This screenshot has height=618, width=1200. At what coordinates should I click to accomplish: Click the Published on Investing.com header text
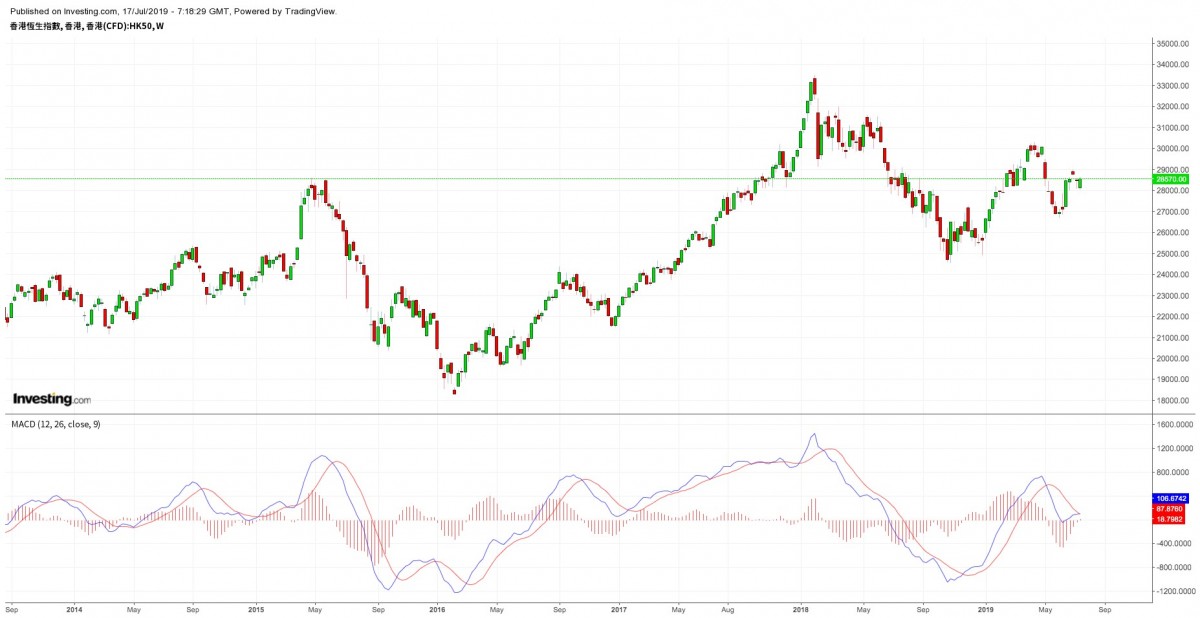[x=173, y=11]
